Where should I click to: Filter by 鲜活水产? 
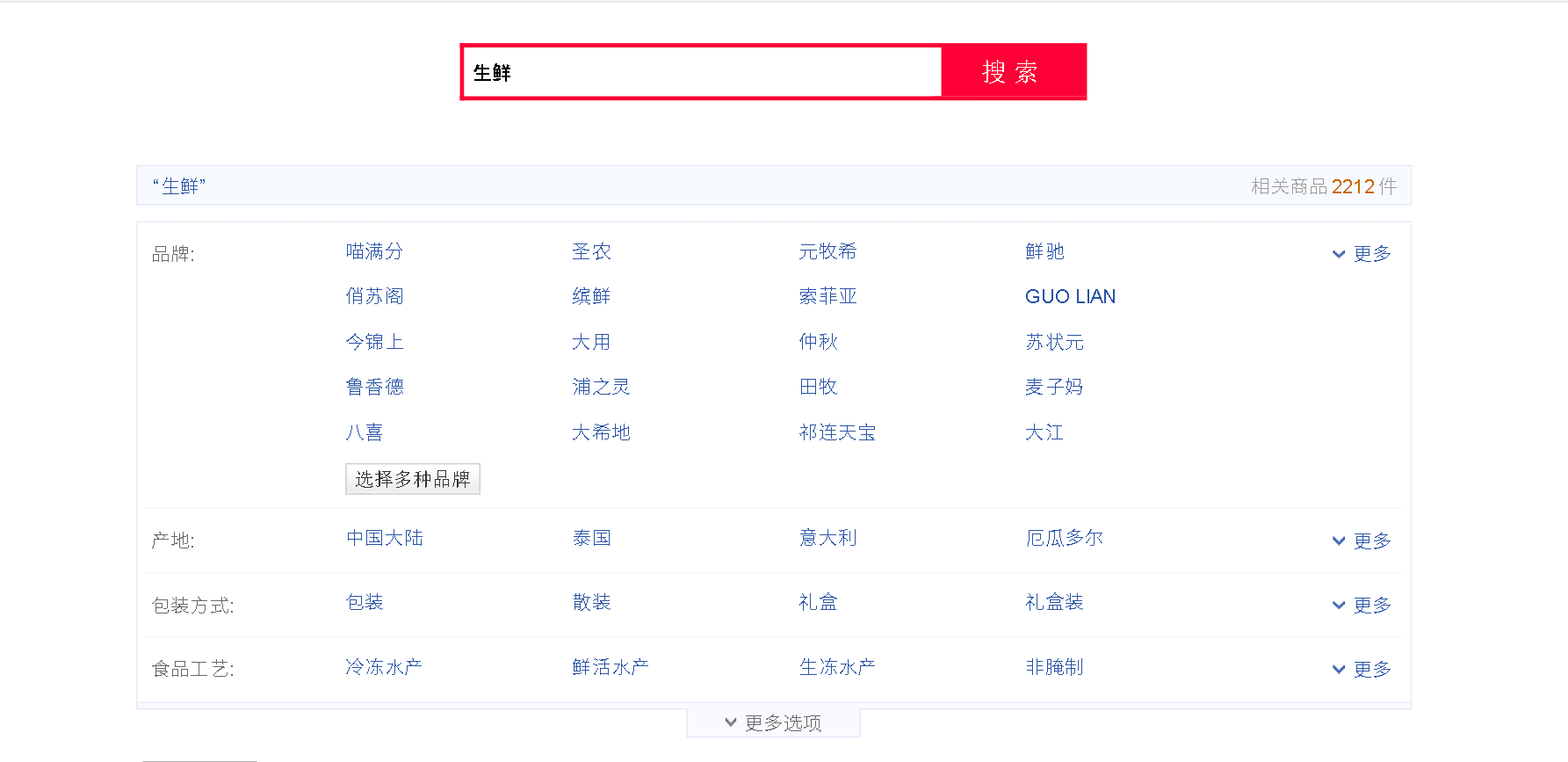(x=611, y=667)
